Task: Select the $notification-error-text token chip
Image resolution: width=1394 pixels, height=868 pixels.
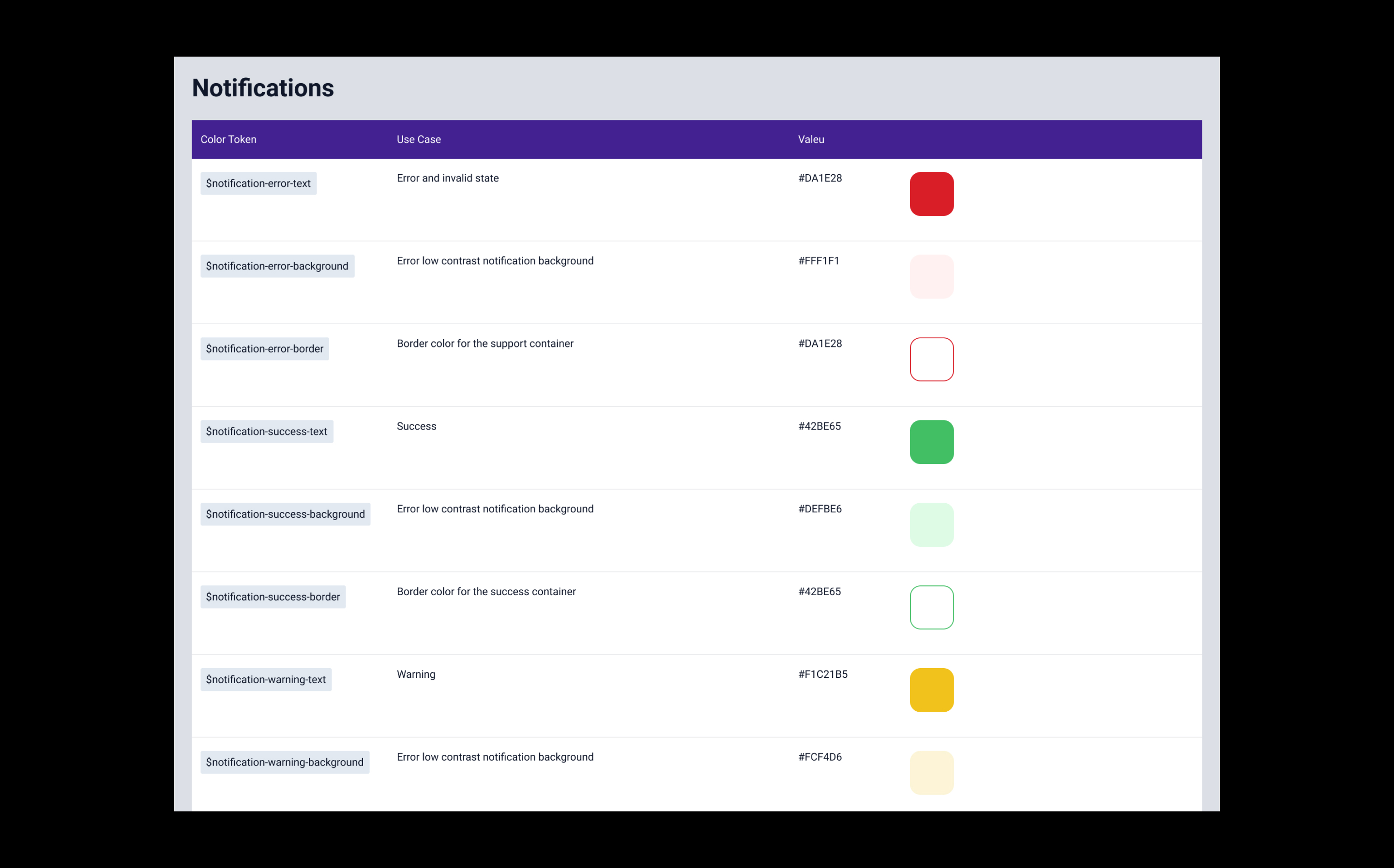Action: pos(258,184)
